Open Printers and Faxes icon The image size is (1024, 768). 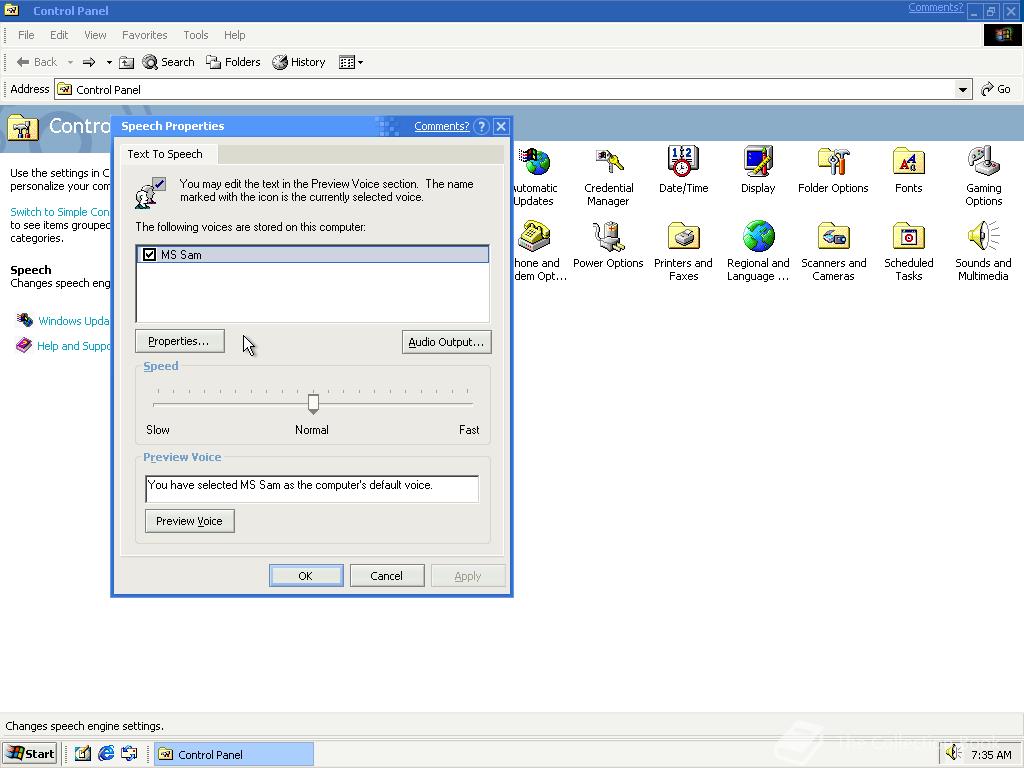pos(683,251)
